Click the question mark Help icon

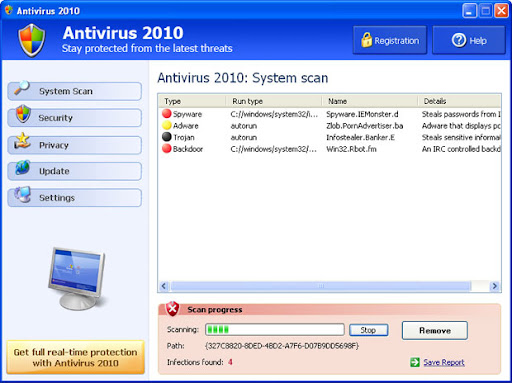[459, 40]
